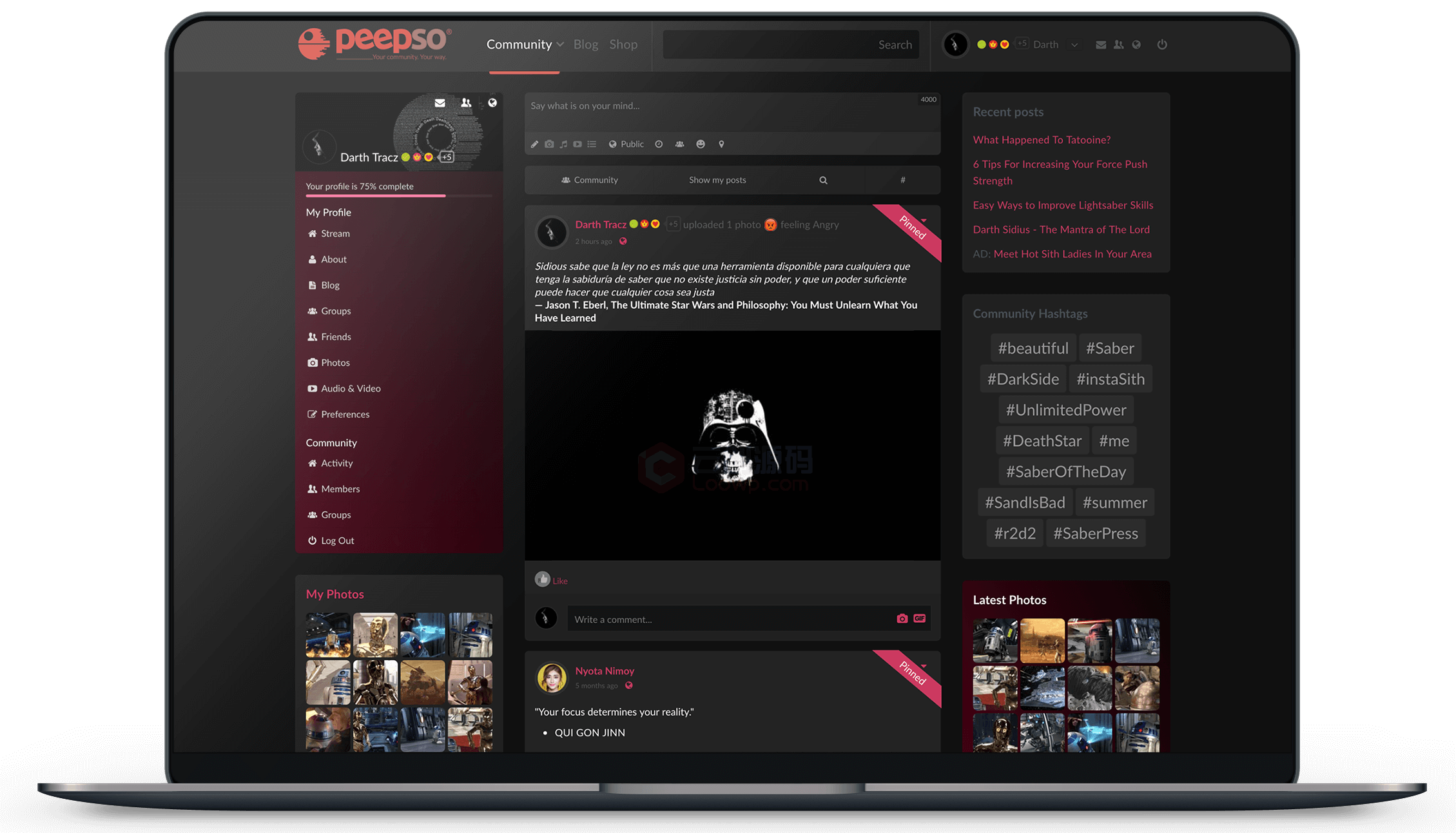Image resolution: width=1456 pixels, height=833 pixels.
Task: Open notifications globe icon in top header
Action: pos(1136,44)
